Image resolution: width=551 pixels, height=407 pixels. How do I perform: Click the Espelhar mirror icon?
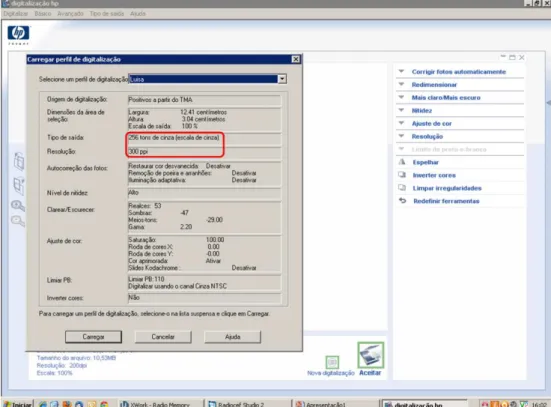tap(402, 162)
